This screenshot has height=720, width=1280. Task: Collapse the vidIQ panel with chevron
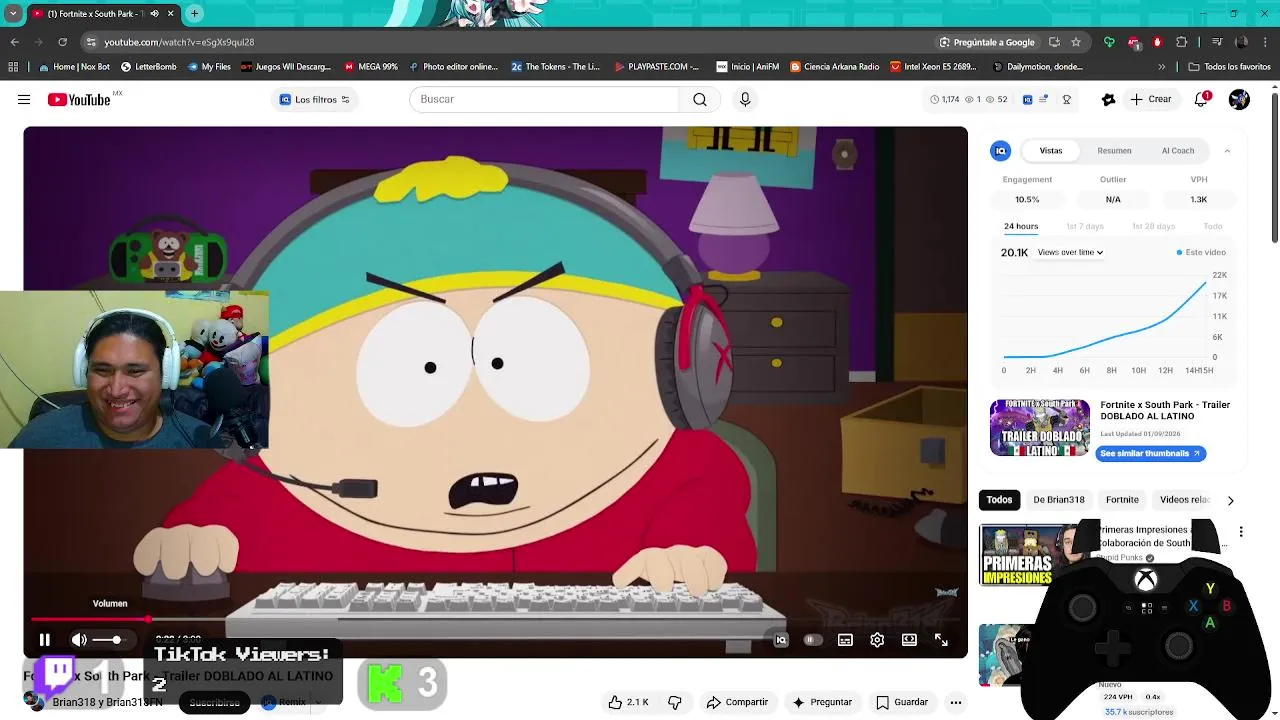tap(1227, 151)
